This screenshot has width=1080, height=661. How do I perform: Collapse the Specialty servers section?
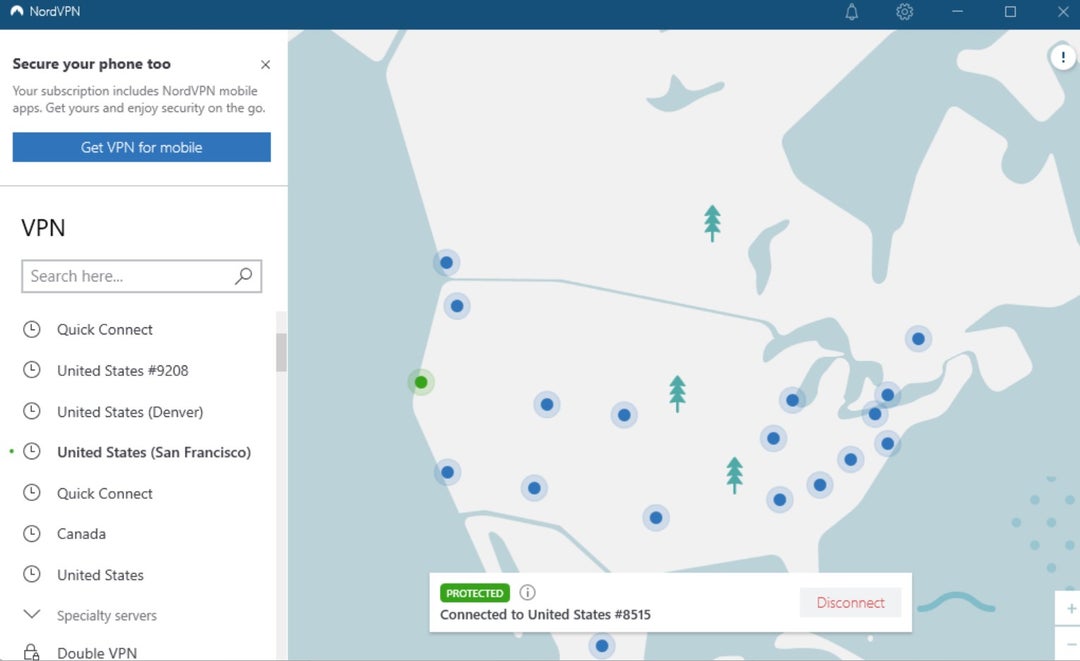click(x=32, y=615)
